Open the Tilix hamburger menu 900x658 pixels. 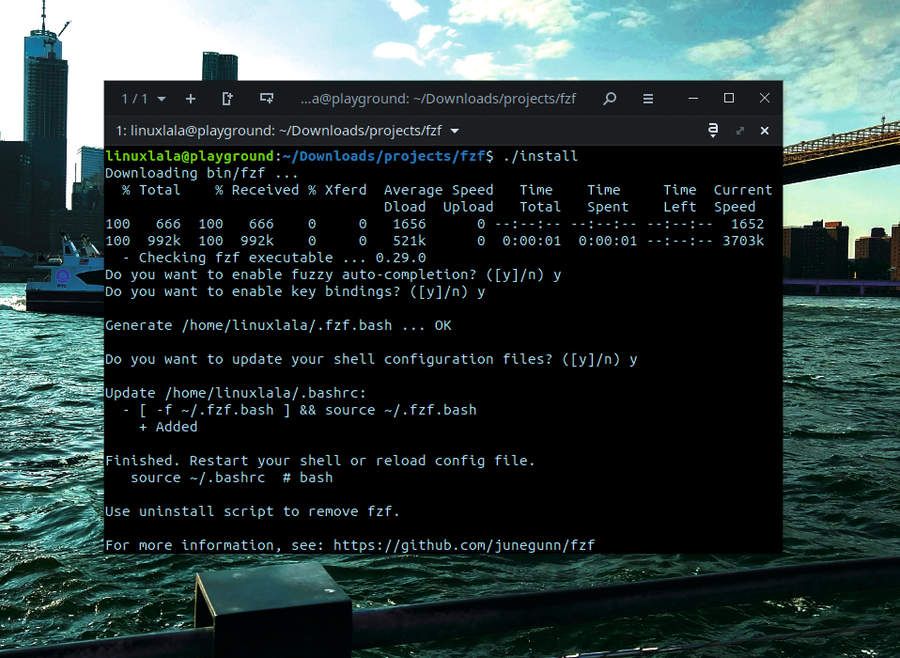pyautogui.click(x=647, y=98)
